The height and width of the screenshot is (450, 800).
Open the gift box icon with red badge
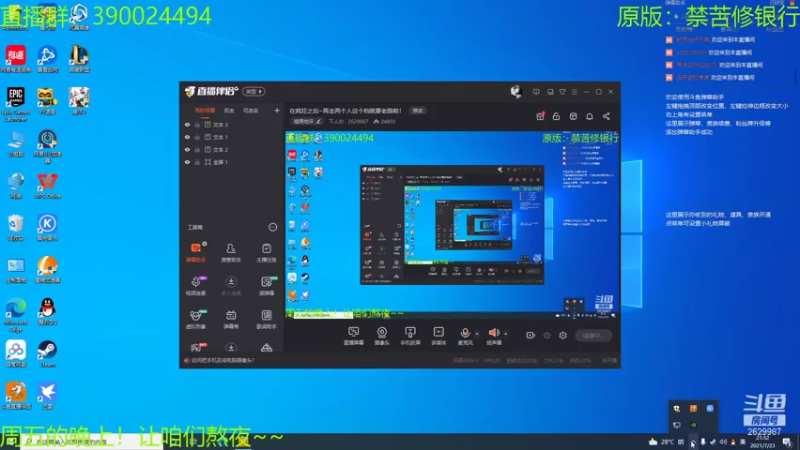point(540,116)
